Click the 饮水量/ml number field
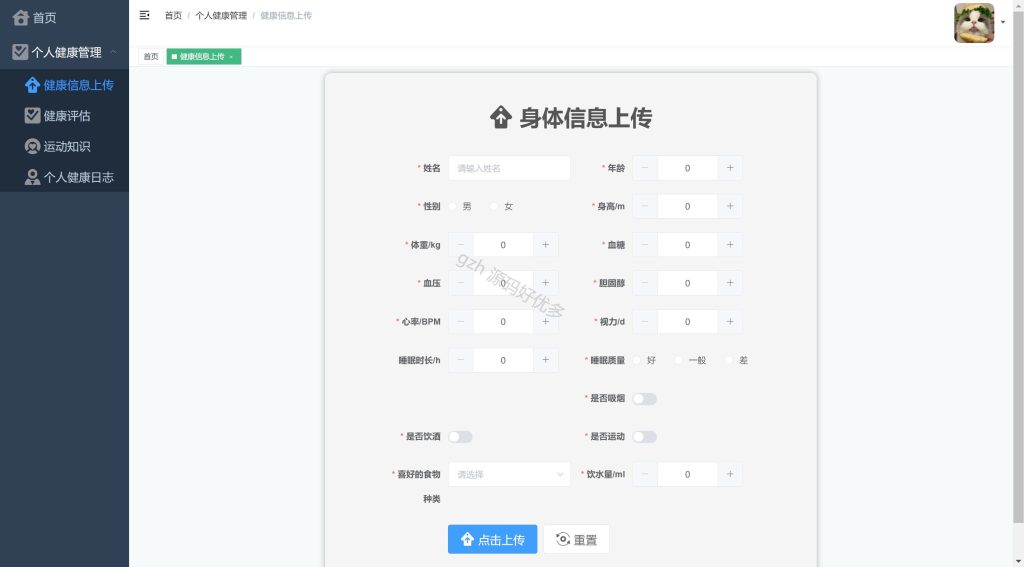The image size is (1024, 567). 687,474
